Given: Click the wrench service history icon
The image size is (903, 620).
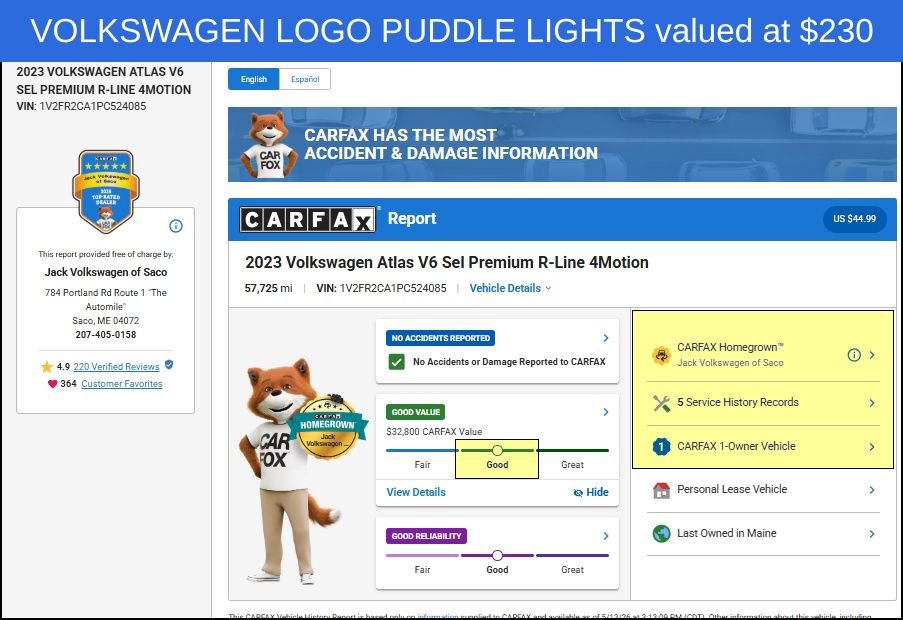Looking at the screenshot, I should 662,403.
